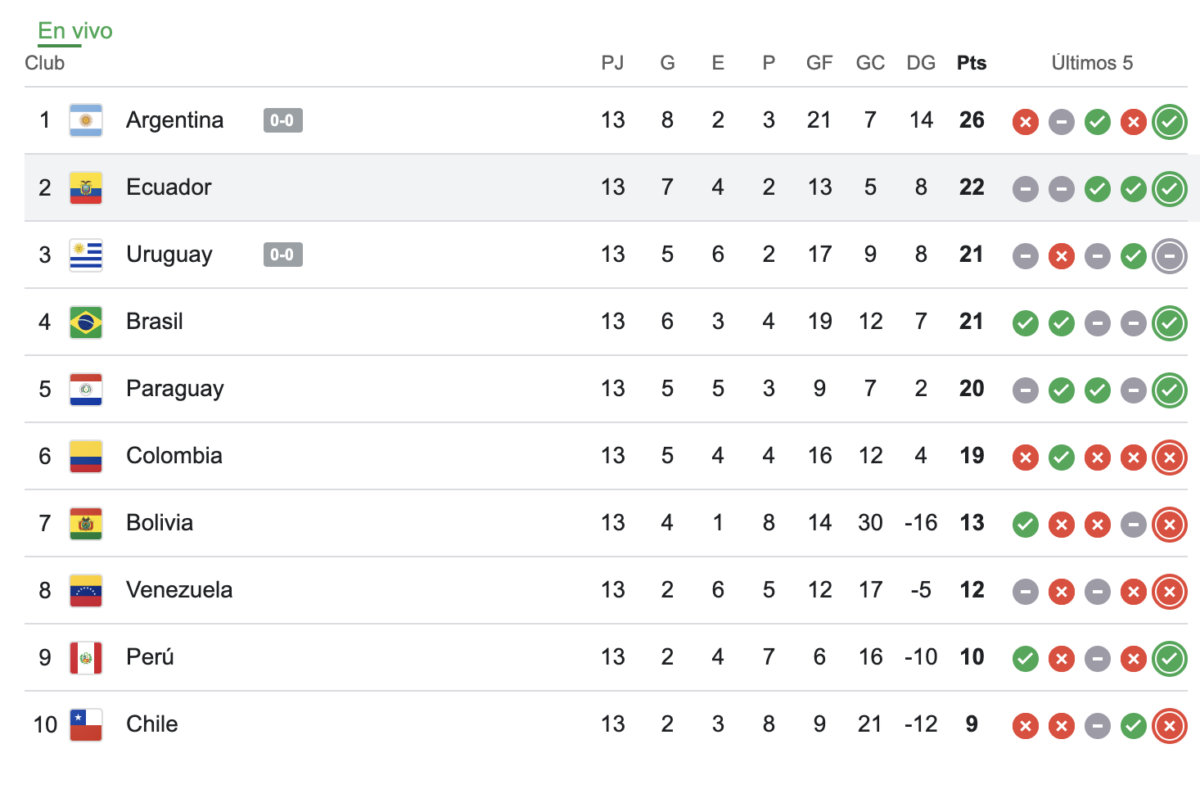The image size is (1200, 789).
Task: Click the Argentina flag icon
Action: coord(86,121)
